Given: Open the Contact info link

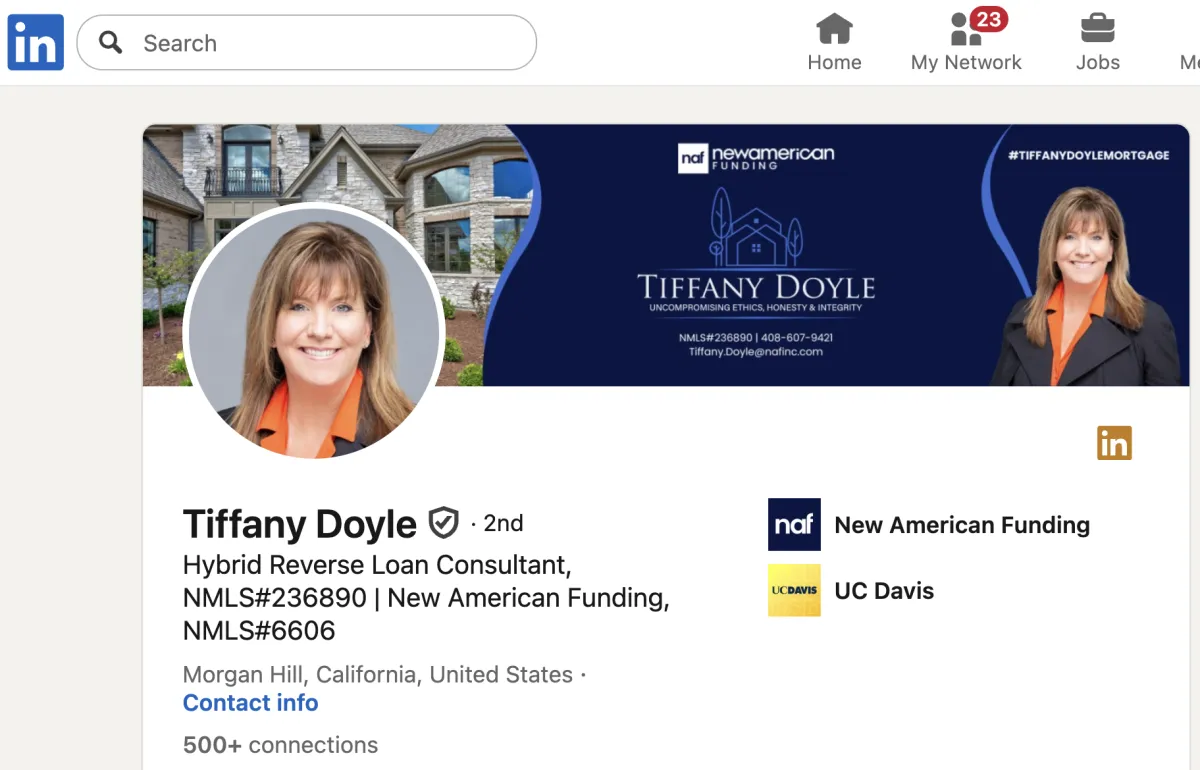Looking at the screenshot, I should coord(250,703).
